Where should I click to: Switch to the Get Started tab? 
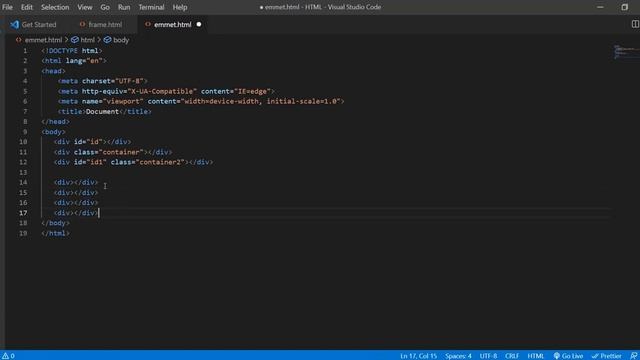click(33, 24)
